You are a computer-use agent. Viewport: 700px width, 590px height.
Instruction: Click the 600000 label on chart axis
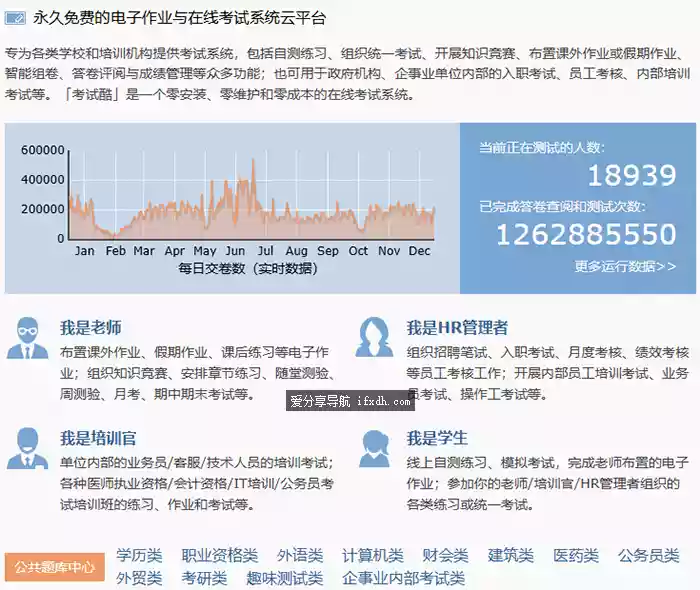[43, 150]
